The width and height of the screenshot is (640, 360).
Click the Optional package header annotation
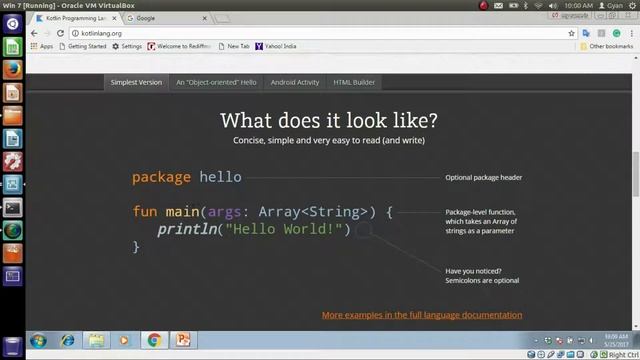tap(484, 178)
